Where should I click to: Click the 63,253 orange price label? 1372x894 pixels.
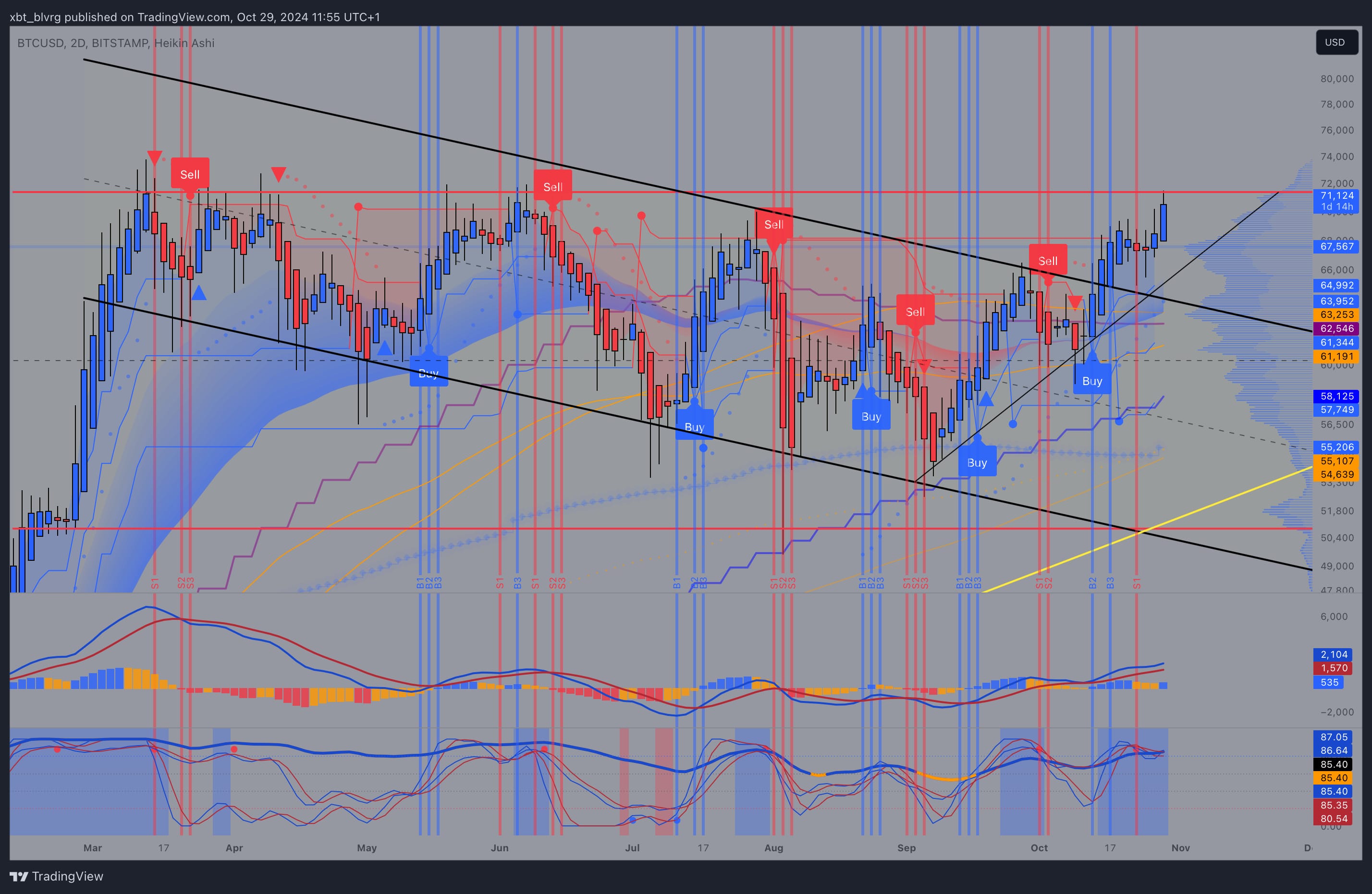1335,314
